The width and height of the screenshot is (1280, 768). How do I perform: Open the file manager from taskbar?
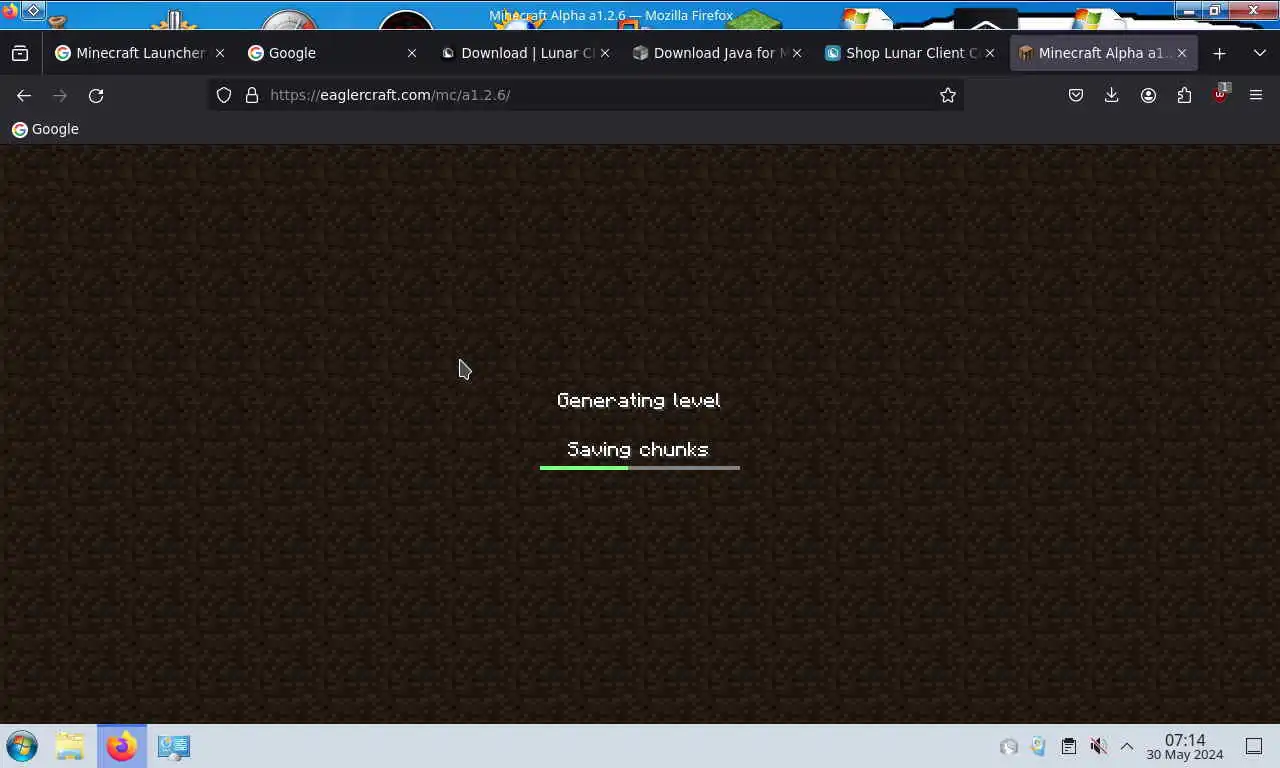point(70,746)
